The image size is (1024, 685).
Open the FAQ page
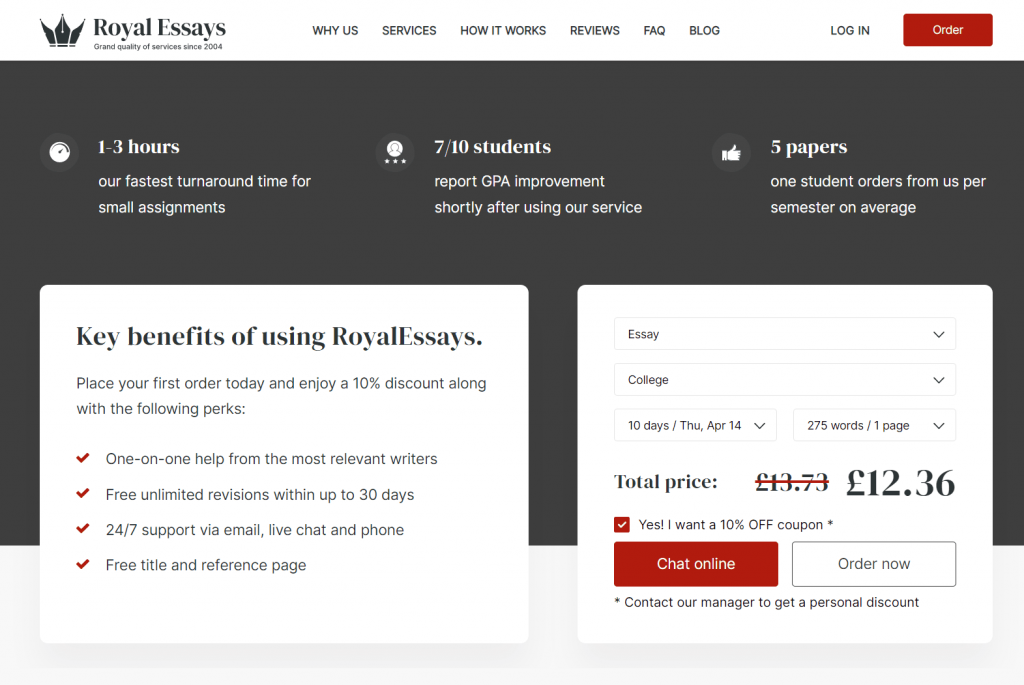click(x=654, y=31)
